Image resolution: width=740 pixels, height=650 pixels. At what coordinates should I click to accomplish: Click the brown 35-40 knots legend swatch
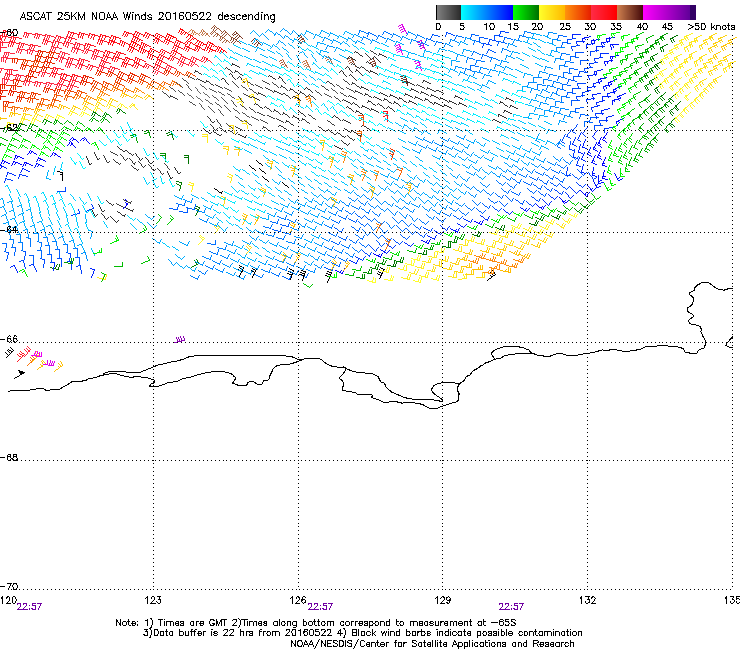click(630, 12)
